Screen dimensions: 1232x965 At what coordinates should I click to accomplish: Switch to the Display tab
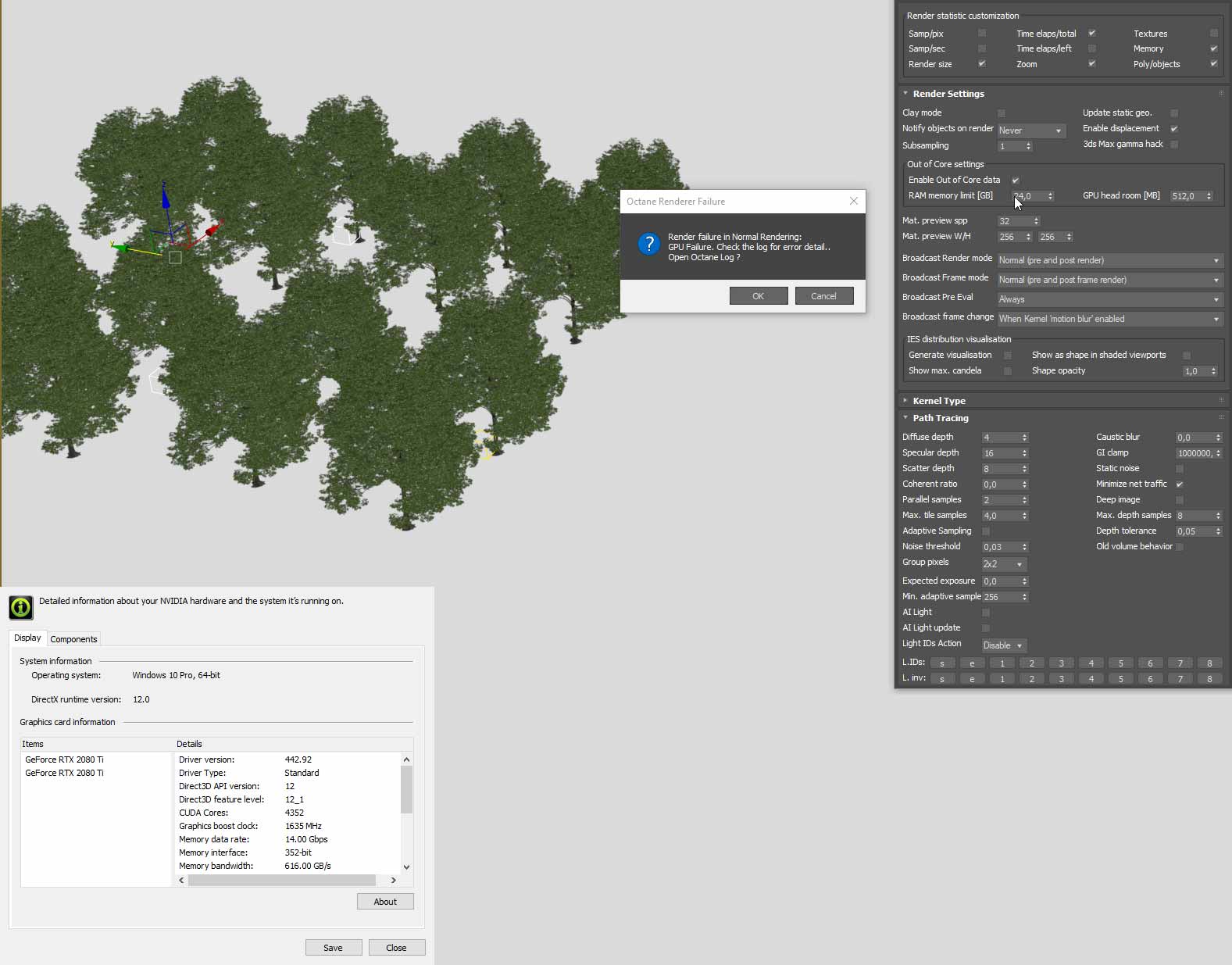click(27, 638)
